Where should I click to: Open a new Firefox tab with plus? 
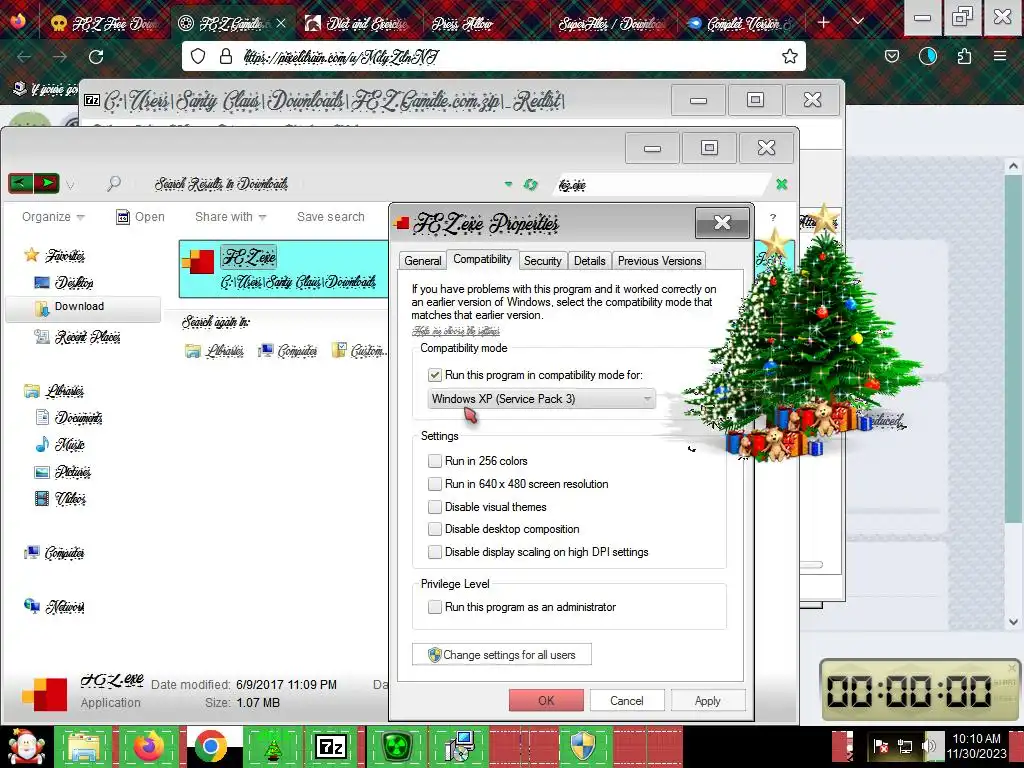(824, 23)
